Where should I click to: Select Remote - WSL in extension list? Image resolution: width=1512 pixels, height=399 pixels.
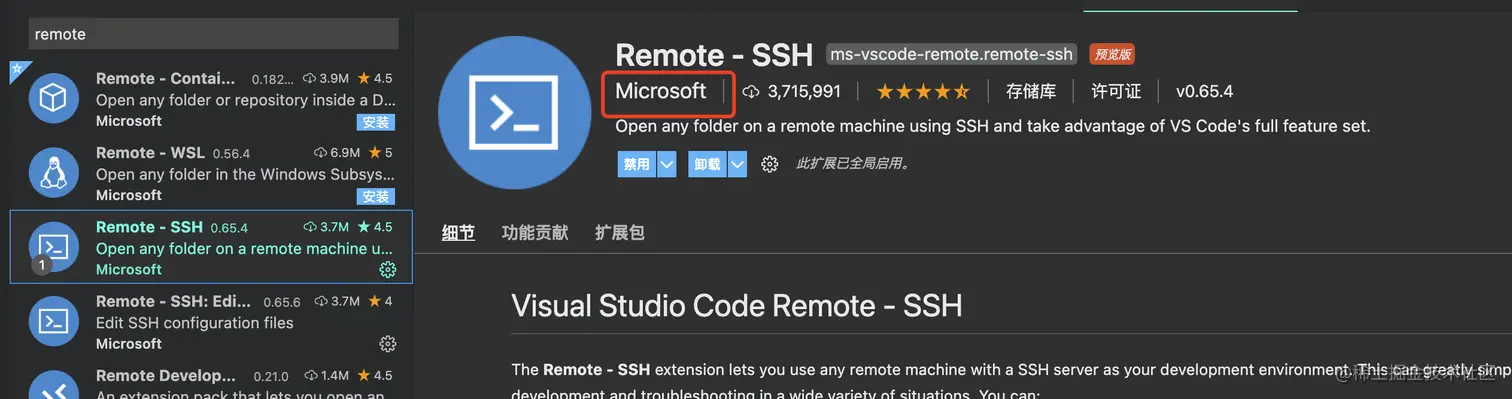pyautogui.click(x=211, y=172)
